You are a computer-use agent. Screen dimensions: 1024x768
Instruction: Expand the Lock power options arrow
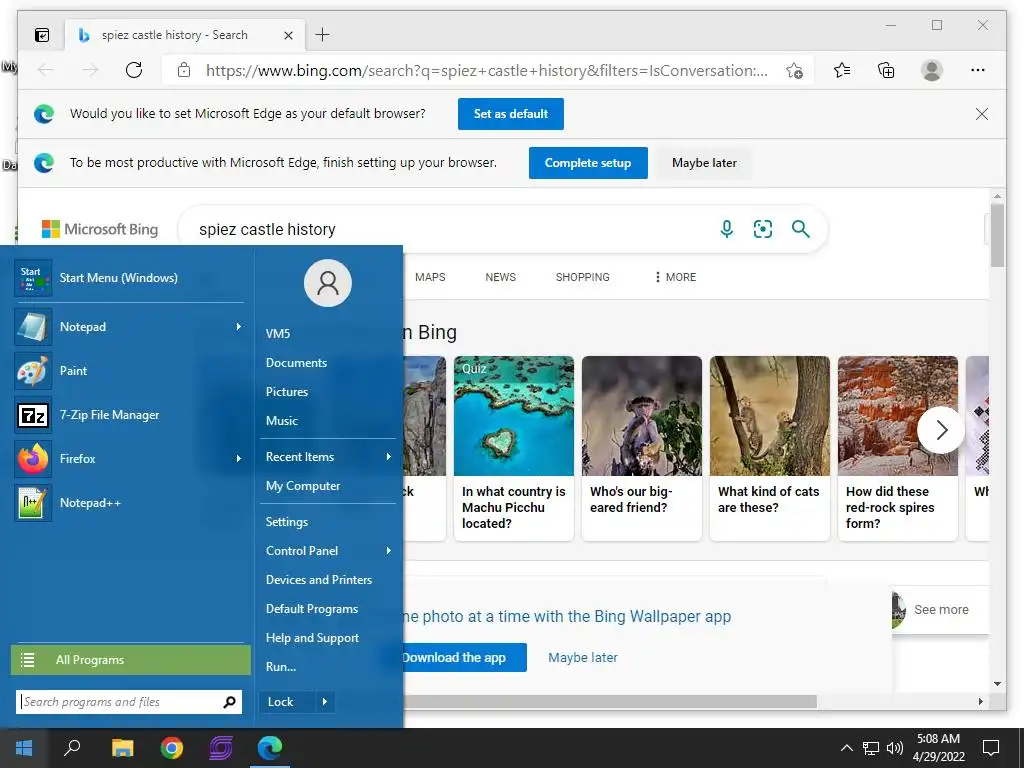click(x=325, y=702)
